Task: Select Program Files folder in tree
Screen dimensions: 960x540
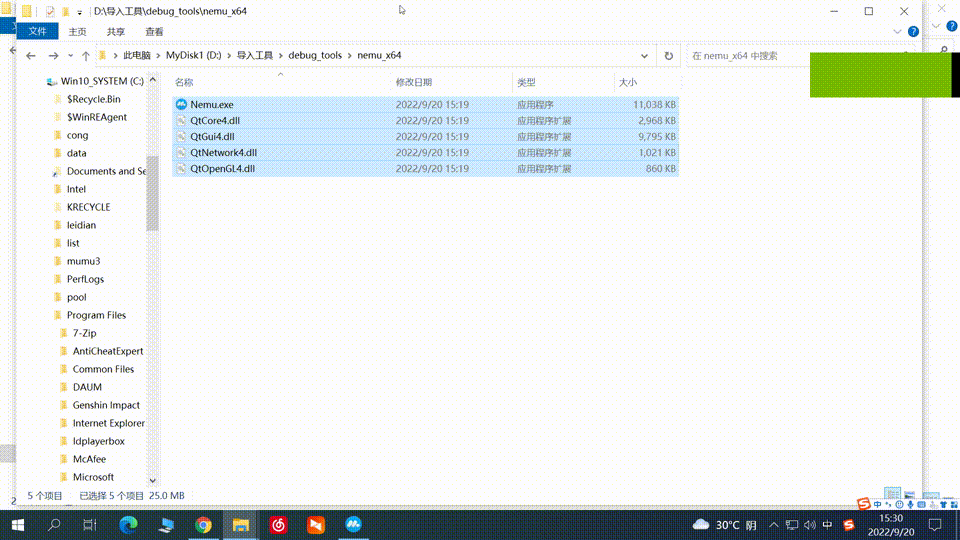Action: [96, 315]
